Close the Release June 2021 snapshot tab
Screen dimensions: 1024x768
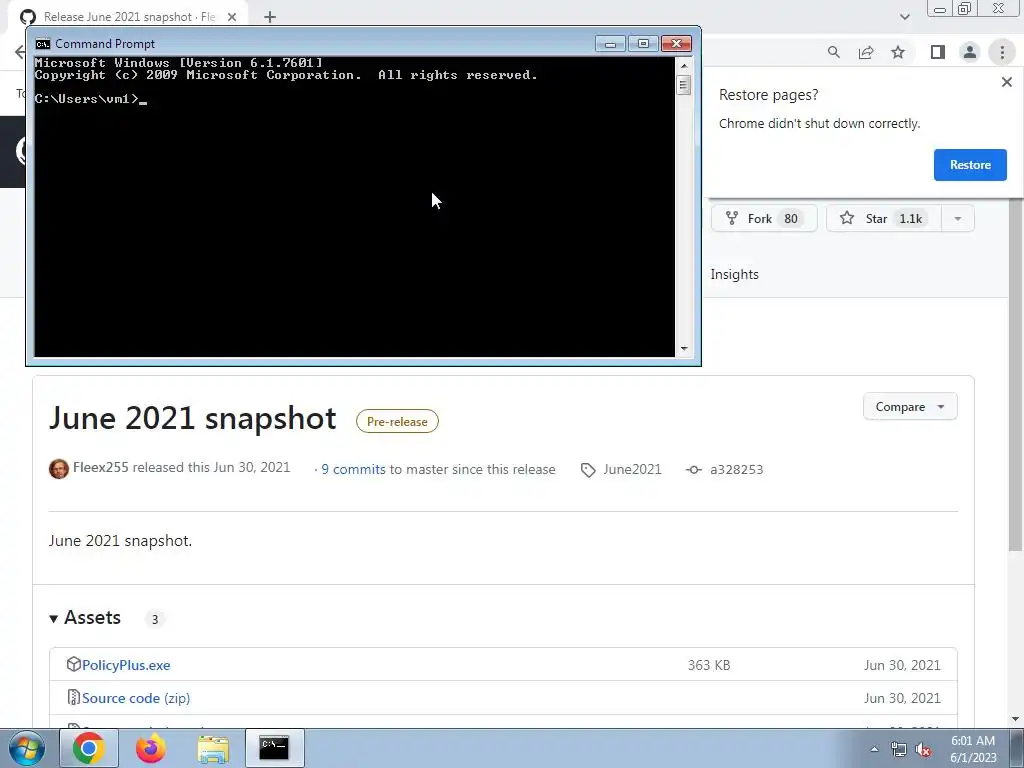[232, 17]
